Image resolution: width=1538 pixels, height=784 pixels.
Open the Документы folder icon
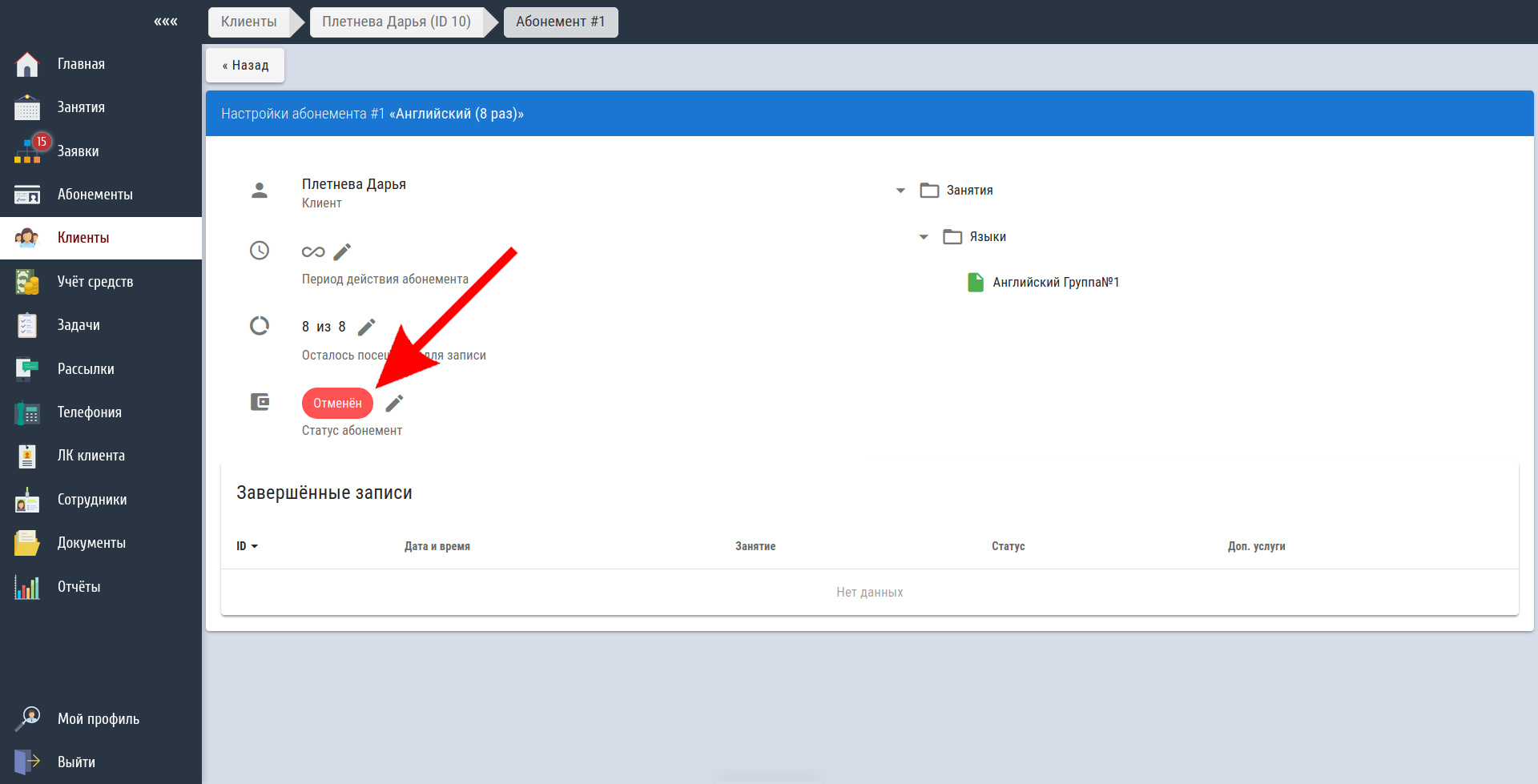point(27,543)
